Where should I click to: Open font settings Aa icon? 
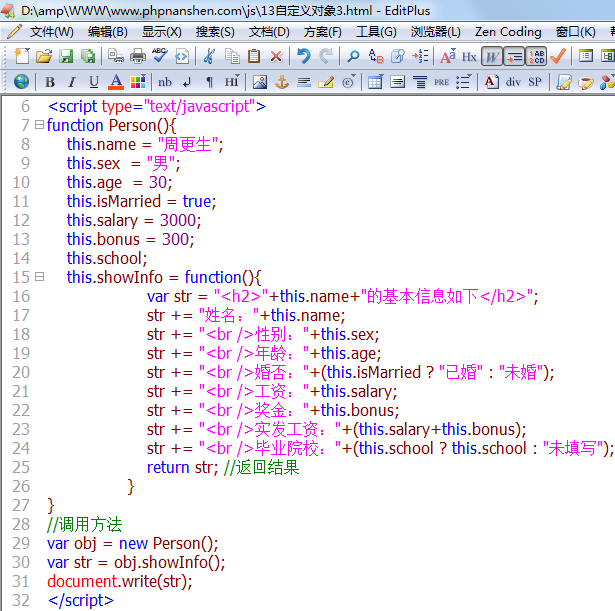click(448, 56)
